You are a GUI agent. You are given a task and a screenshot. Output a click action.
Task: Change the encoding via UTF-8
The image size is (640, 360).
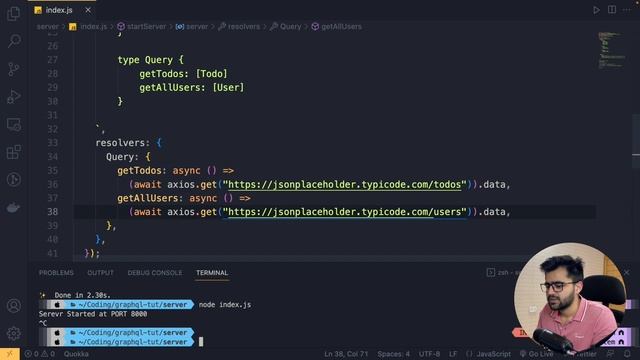click(429, 354)
